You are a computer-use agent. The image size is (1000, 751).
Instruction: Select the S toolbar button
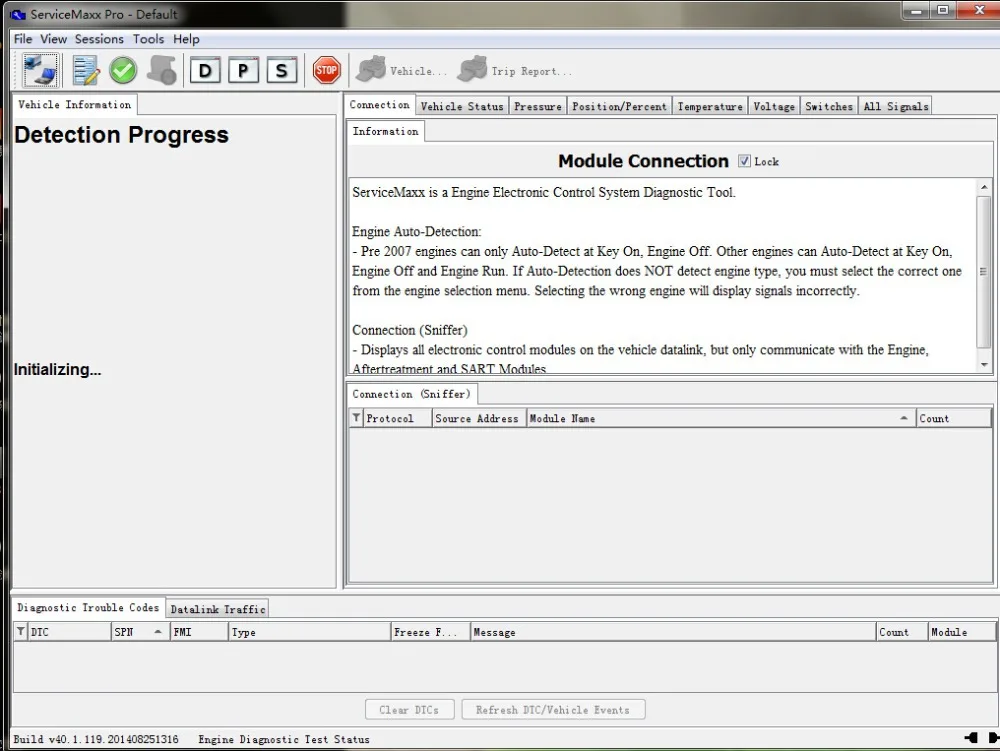(x=281, y=70)
